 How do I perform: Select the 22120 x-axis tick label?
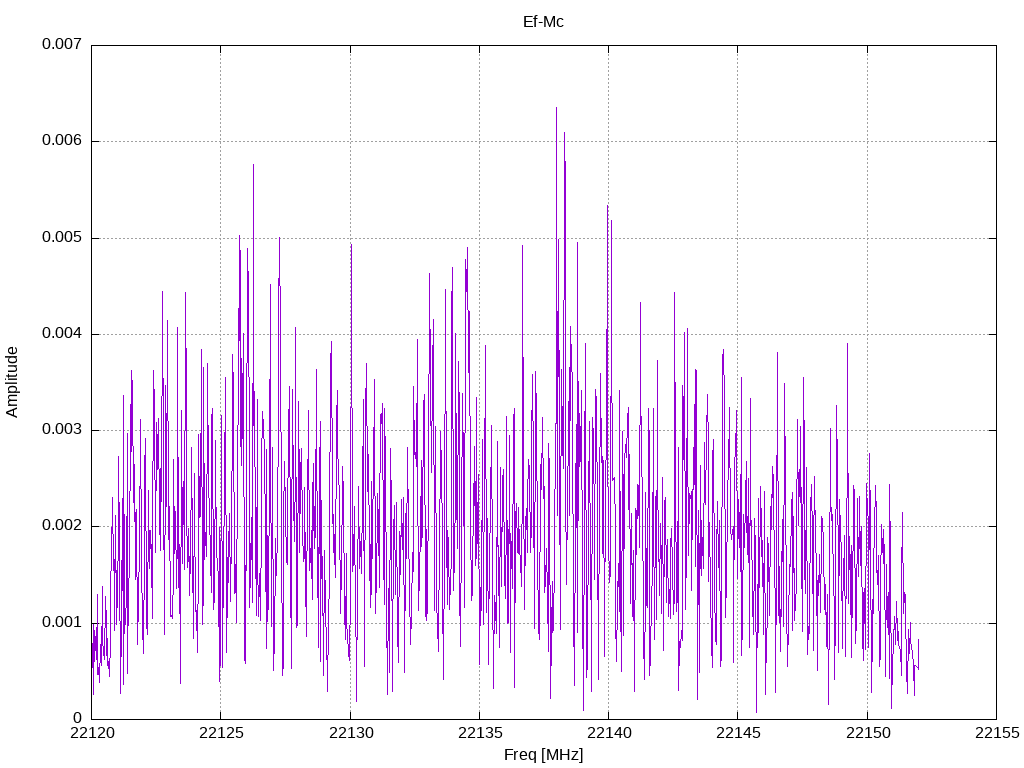coord(92,733)
